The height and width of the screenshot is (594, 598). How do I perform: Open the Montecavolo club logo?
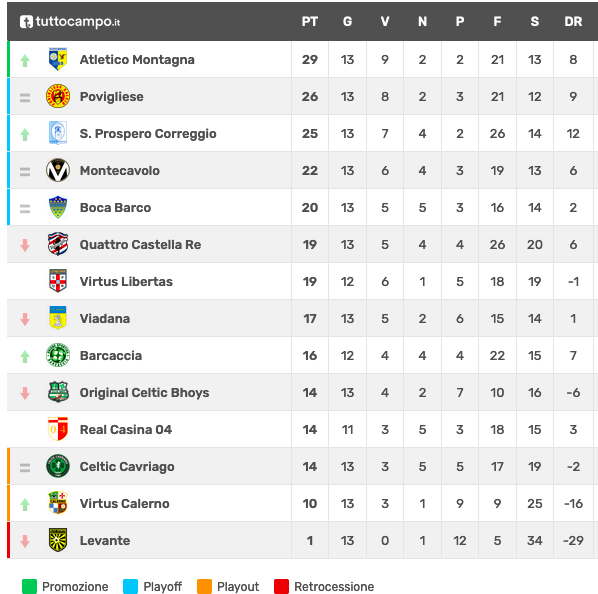click(58, 170)
